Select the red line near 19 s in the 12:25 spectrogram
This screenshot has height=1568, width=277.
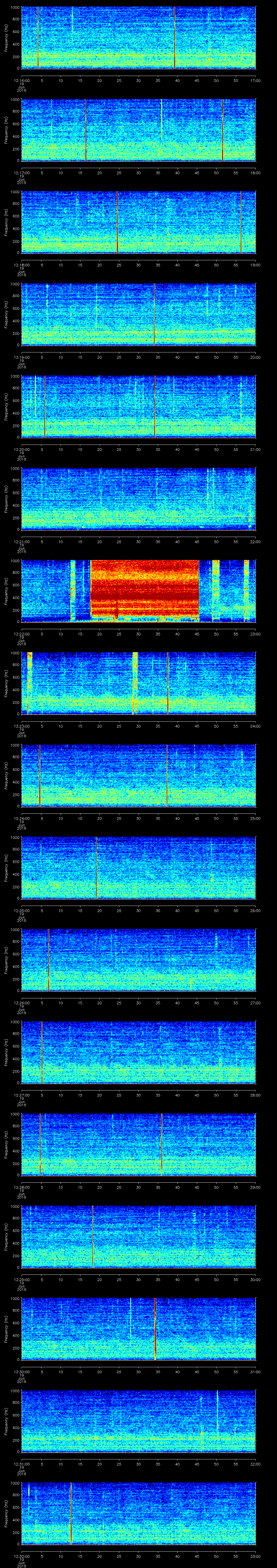(96, 868)
